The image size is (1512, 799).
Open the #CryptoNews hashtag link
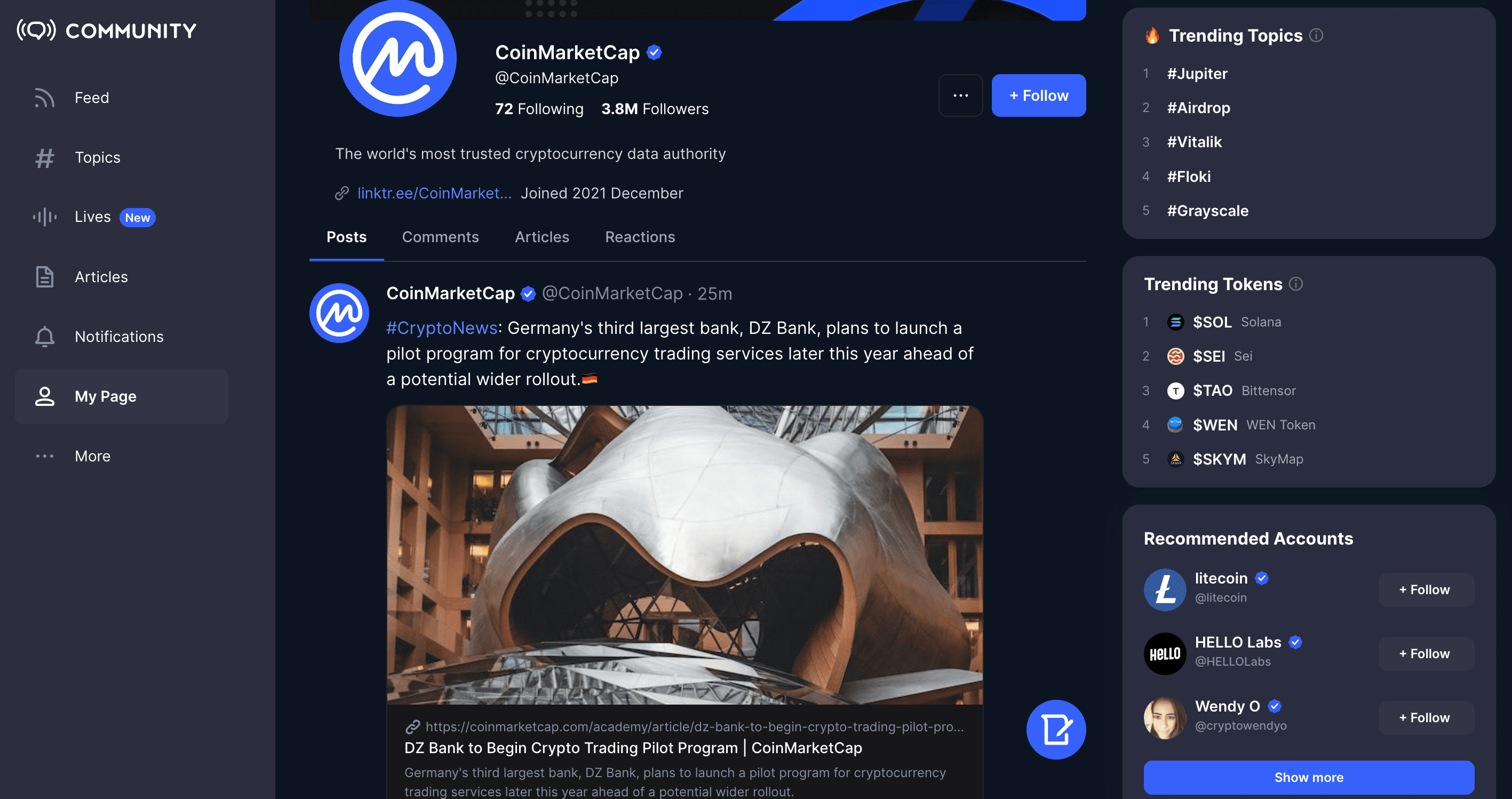coord(442,328)
